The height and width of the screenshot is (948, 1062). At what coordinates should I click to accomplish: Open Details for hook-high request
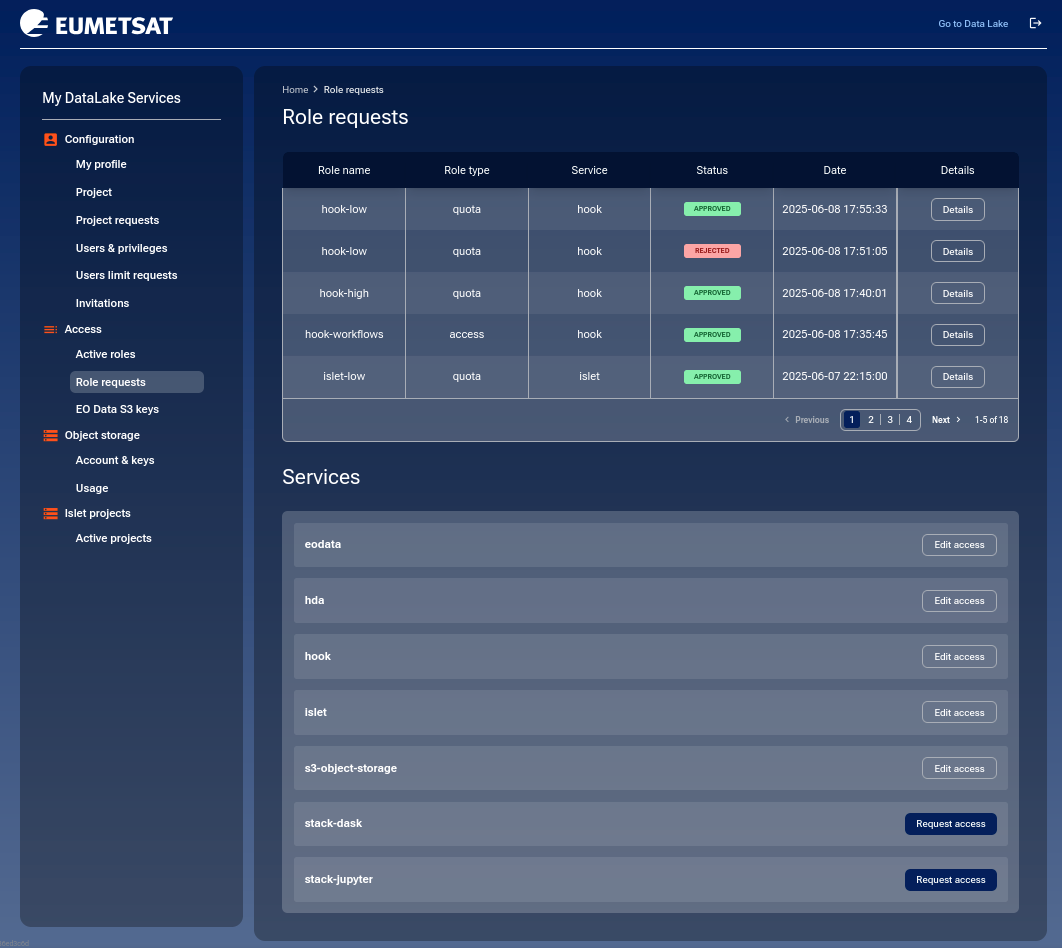pos(957,293)
